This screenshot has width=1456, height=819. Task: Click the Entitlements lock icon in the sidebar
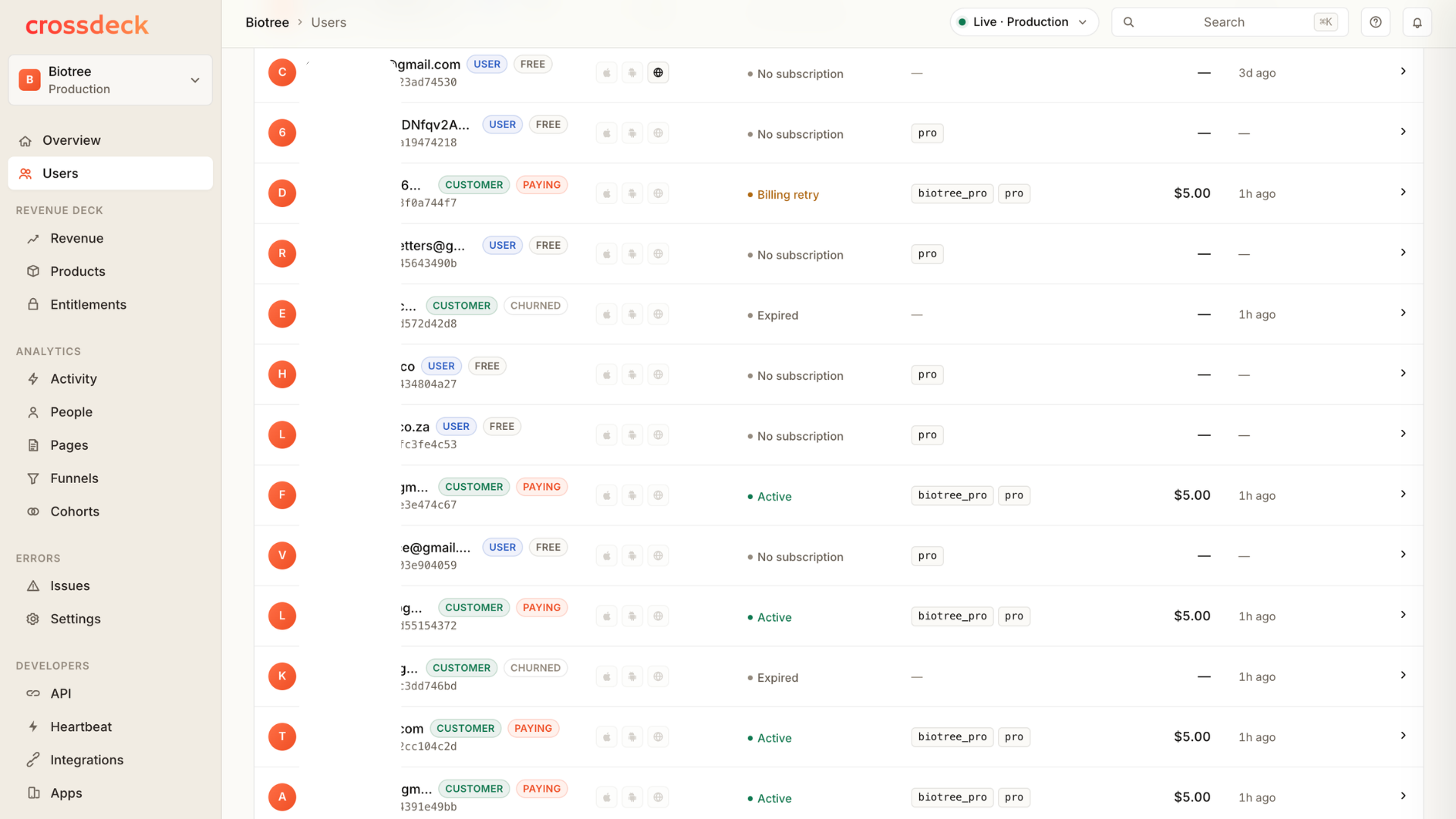click(x=33, y=305)
